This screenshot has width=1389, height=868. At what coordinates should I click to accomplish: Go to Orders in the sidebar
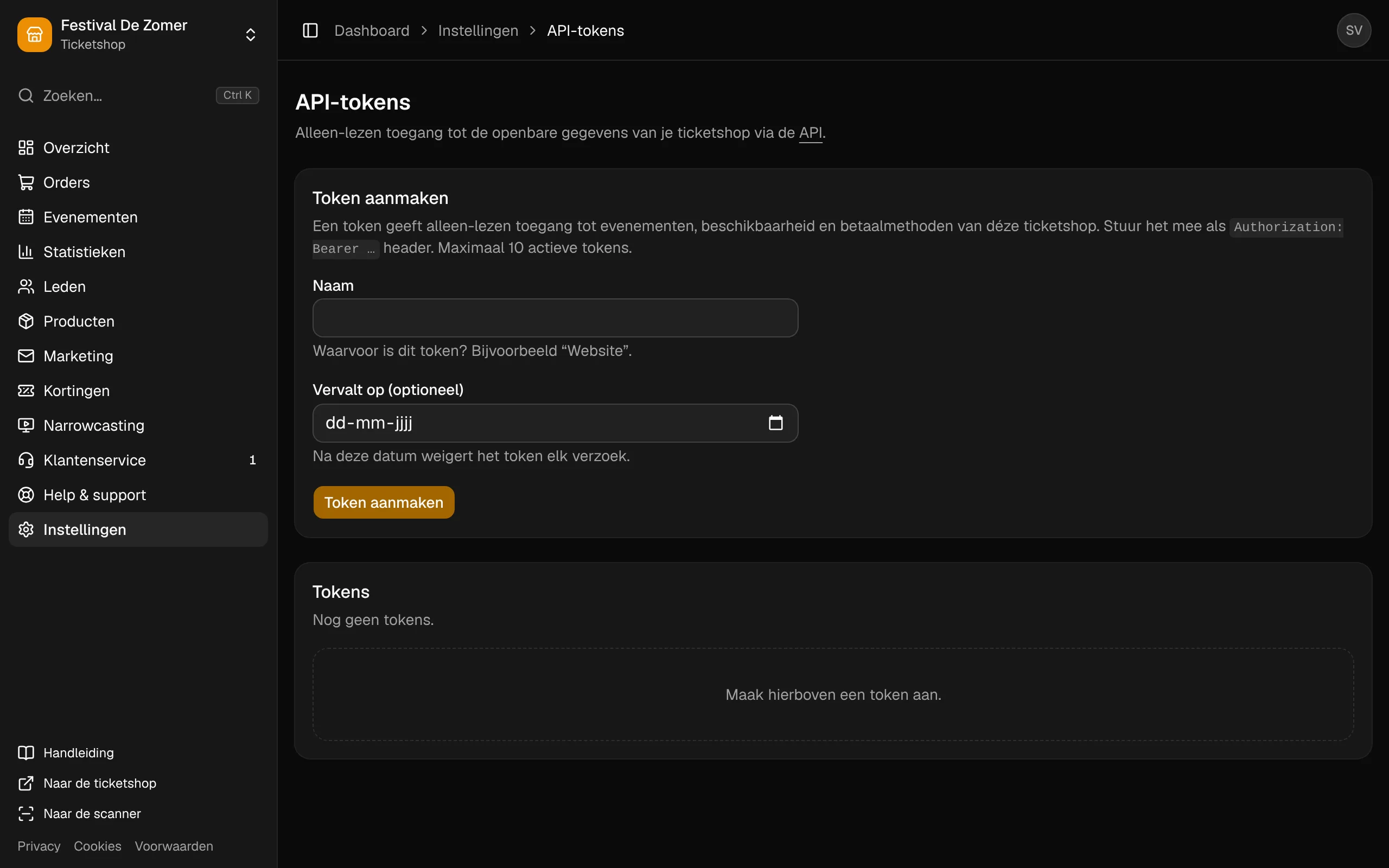(138, 183)
